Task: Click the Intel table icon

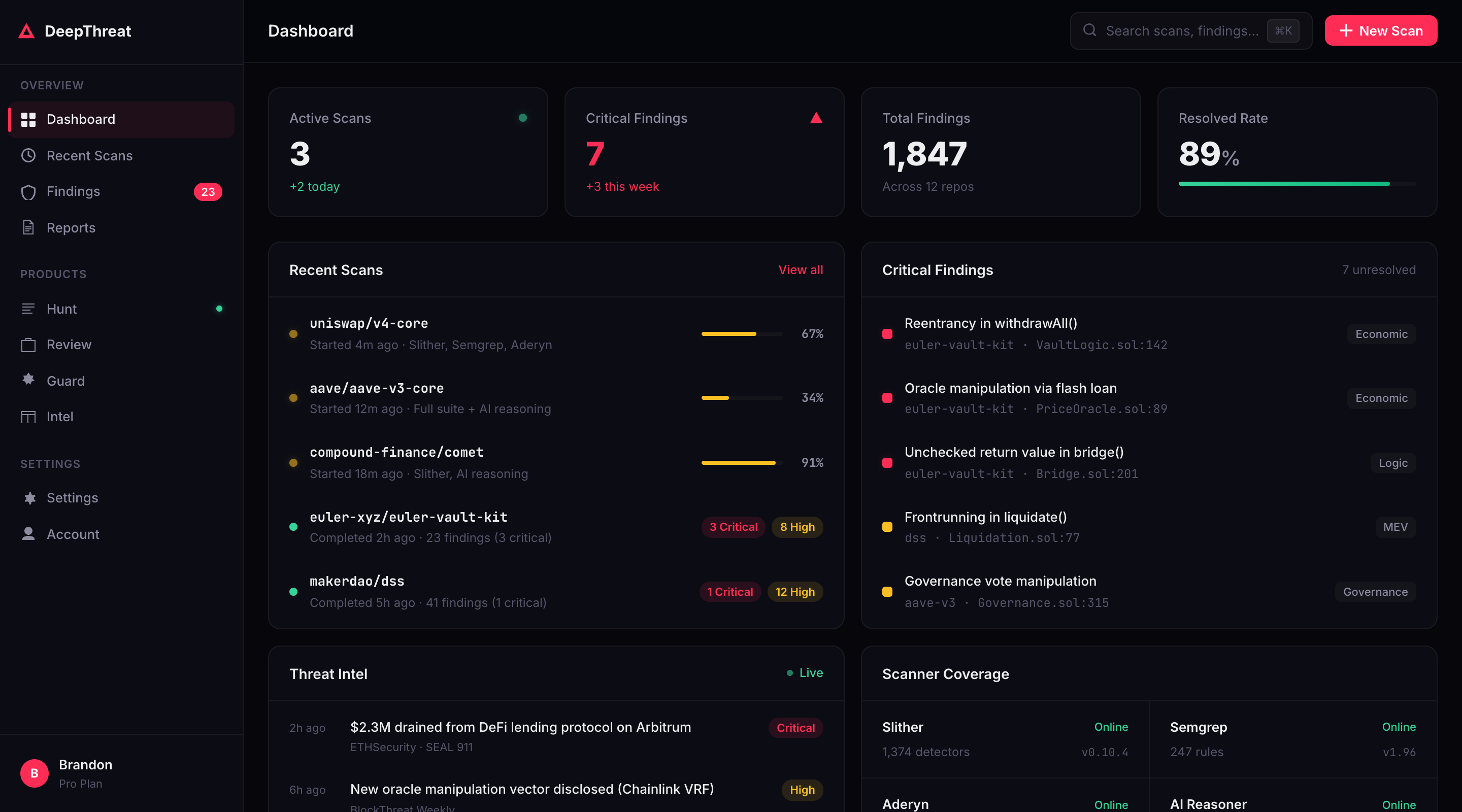Action: point(28,417)
